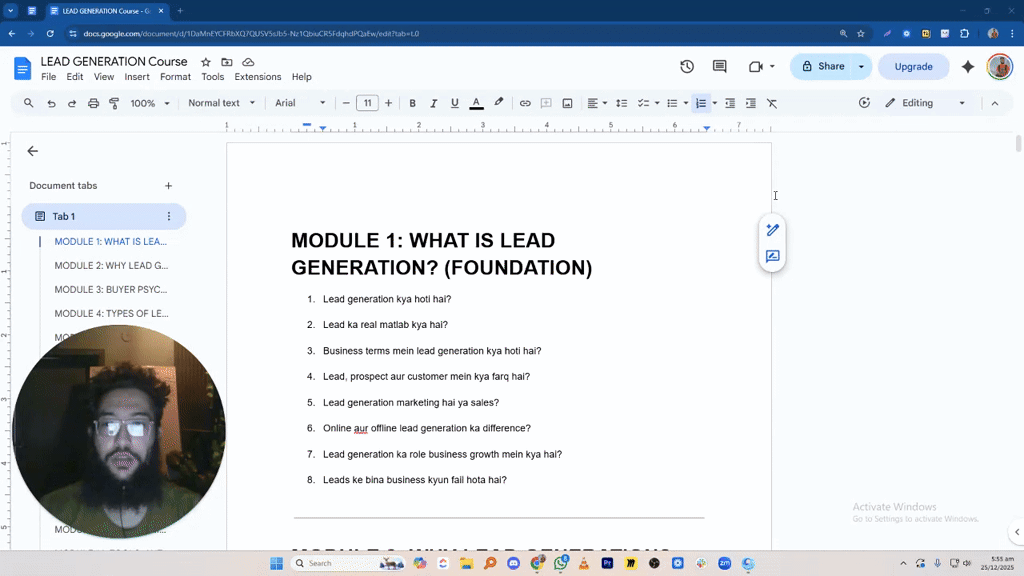Viewport: 1024px width, 576px height.
Task: Toggle the checklist button
Action: click(x=643, y=103)
